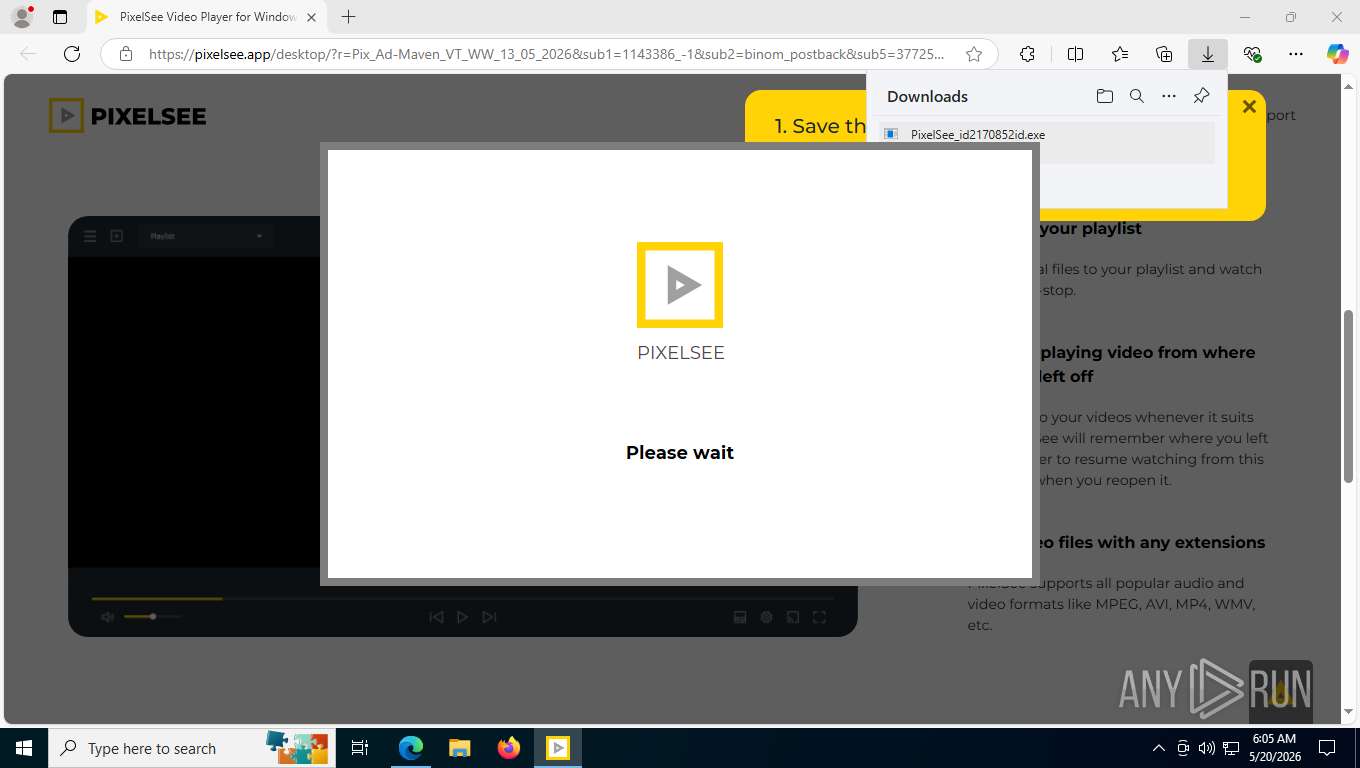The height and width of the screenshot is (768, 1360).
Task: Toggle the Downloads toolbar button
Action: (1208, 54)
